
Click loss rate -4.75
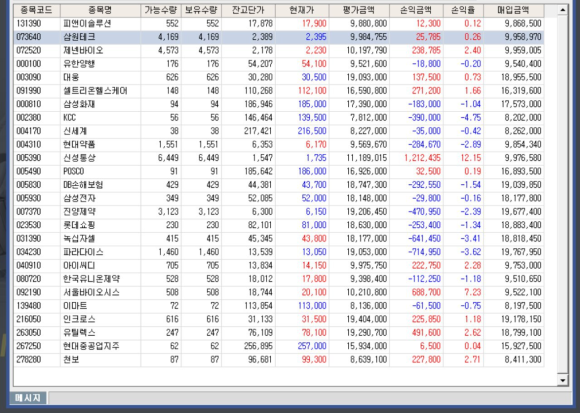click(471, 118)
